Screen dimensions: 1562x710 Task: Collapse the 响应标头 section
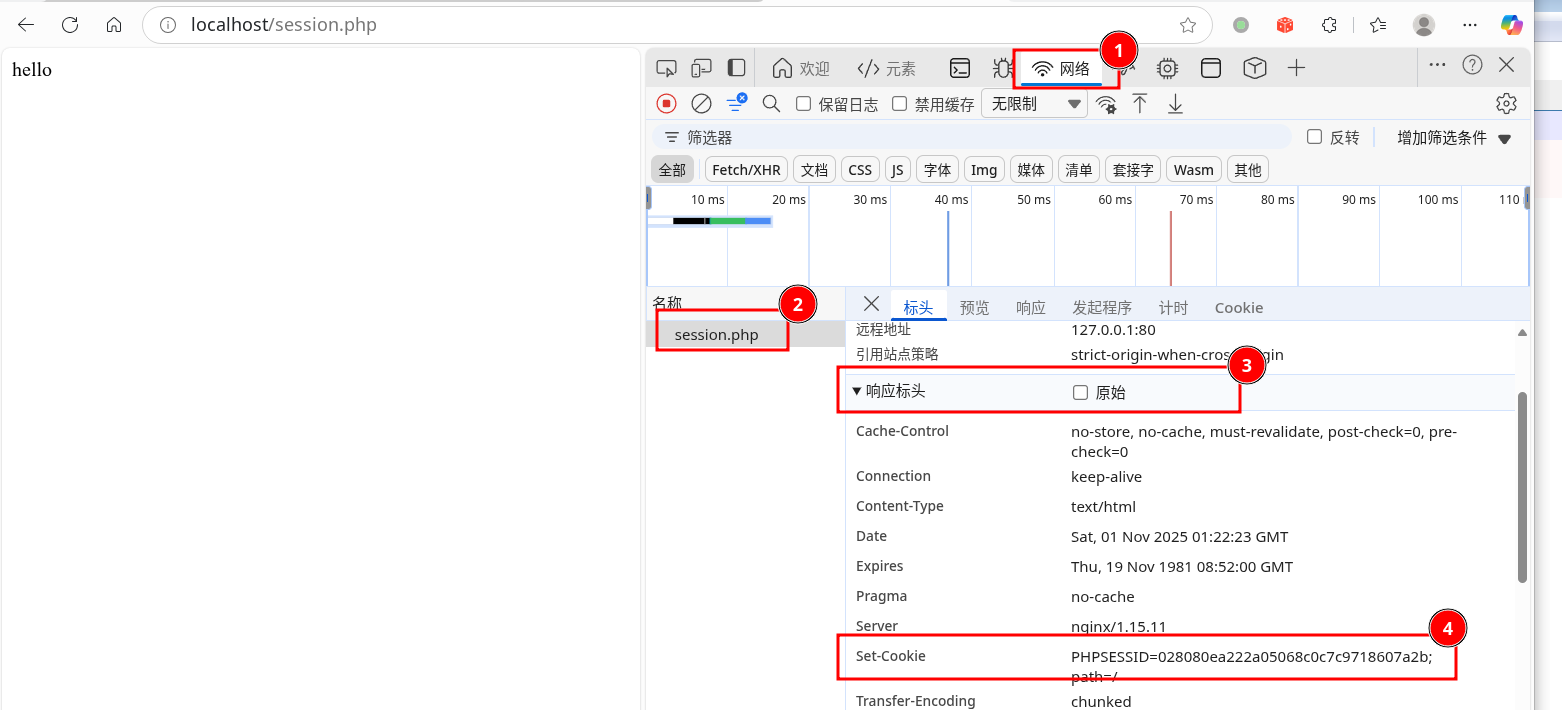(857, 391)
